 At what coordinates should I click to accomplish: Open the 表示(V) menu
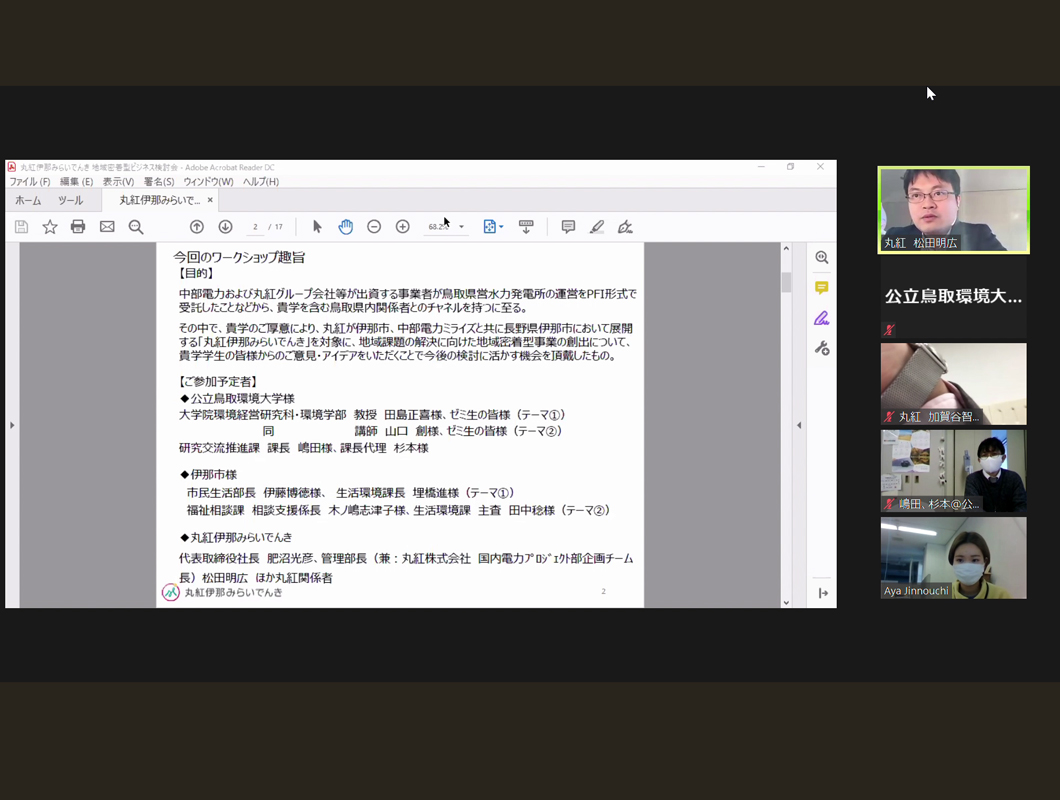tap(118, 182)
